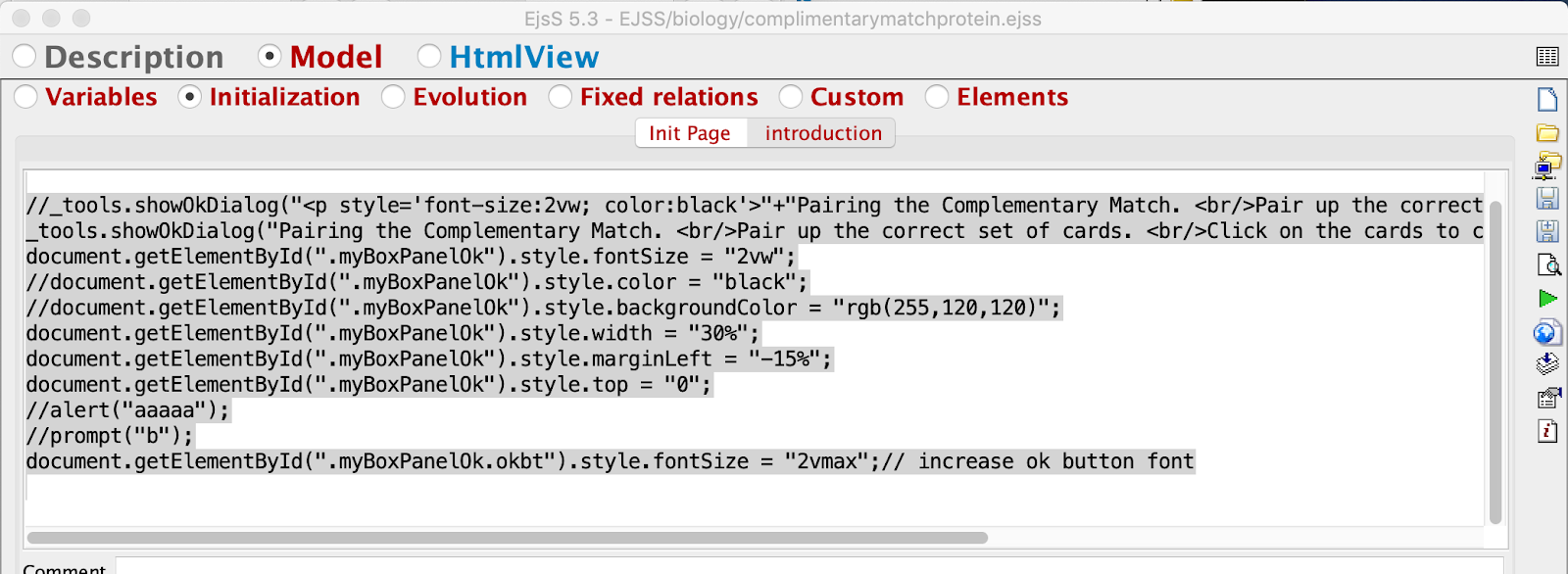The image size is (1568, 574).
Task: Click the horizontal scrollbar of the code editor
Action: (x=508, y=538)
